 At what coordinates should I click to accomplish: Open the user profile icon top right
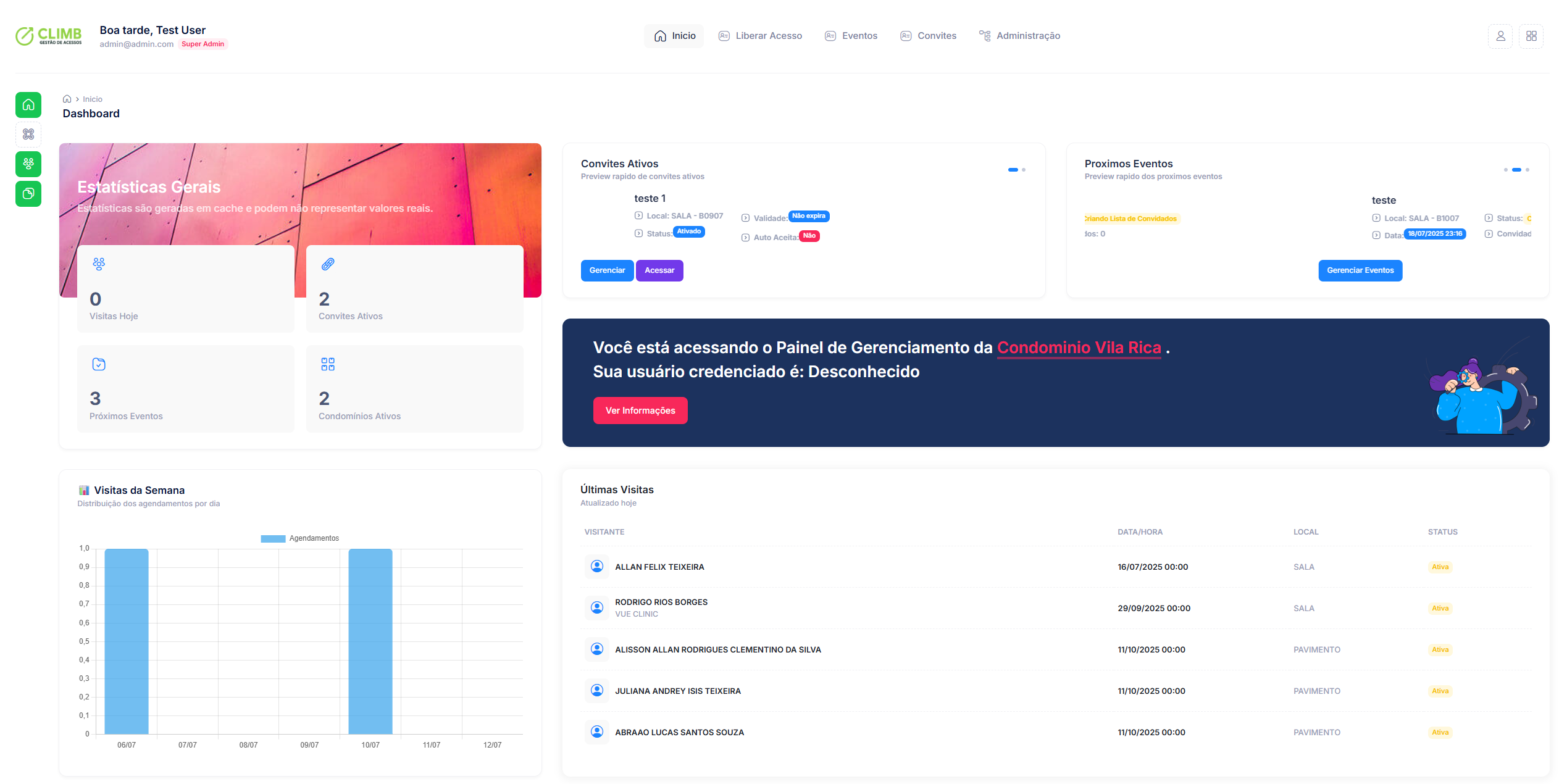coord(1500,36)
